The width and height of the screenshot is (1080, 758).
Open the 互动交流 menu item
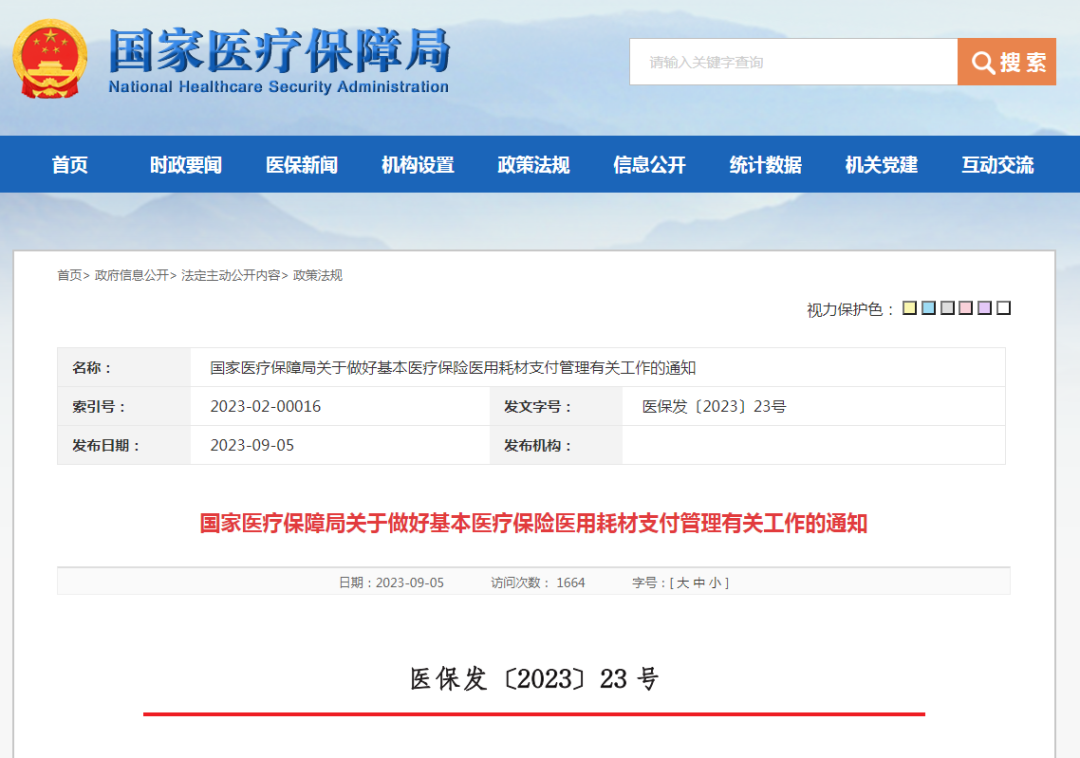[x=997, y=165]
